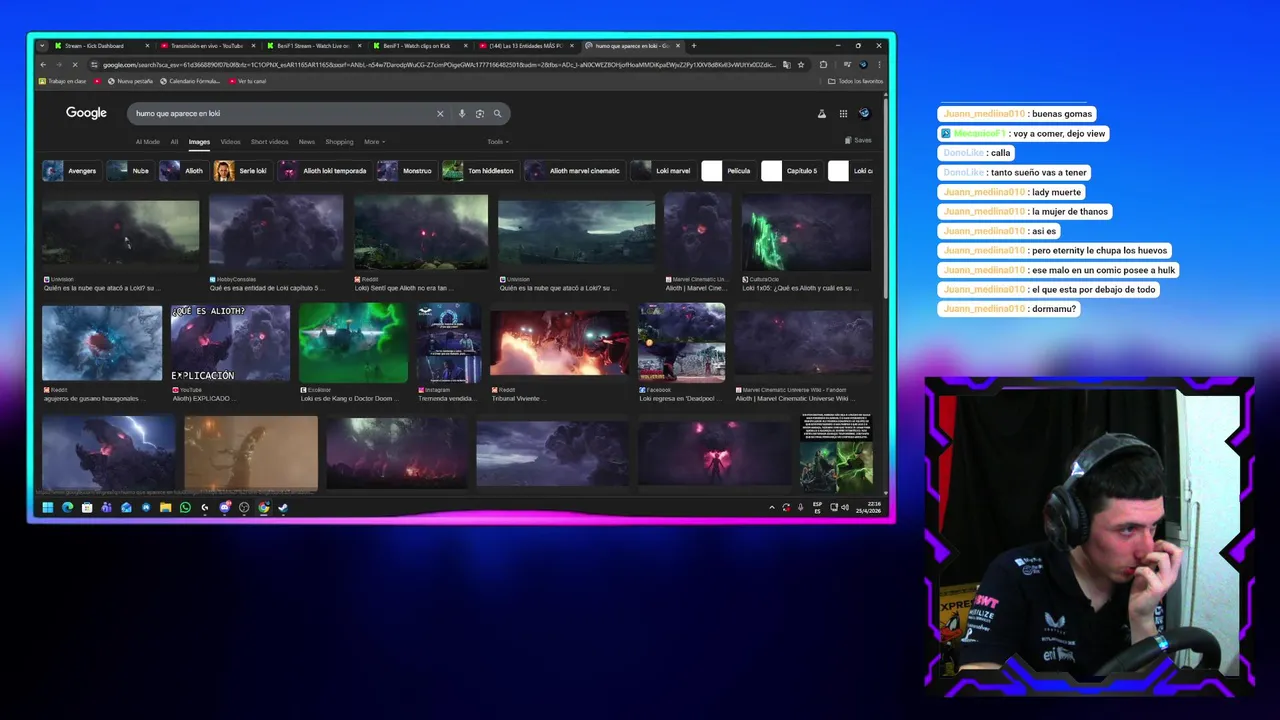Open the Loki es de Kang o Doctor Doom image

click(x=353, y=343)
